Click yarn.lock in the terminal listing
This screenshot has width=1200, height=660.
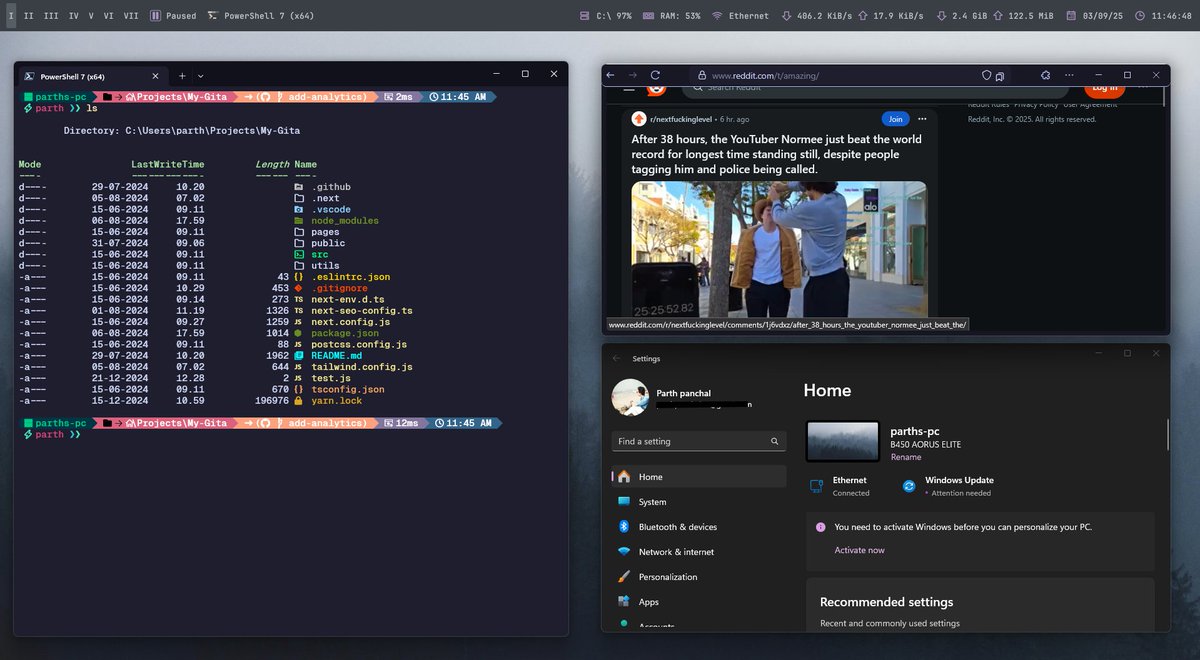(336, 401)
